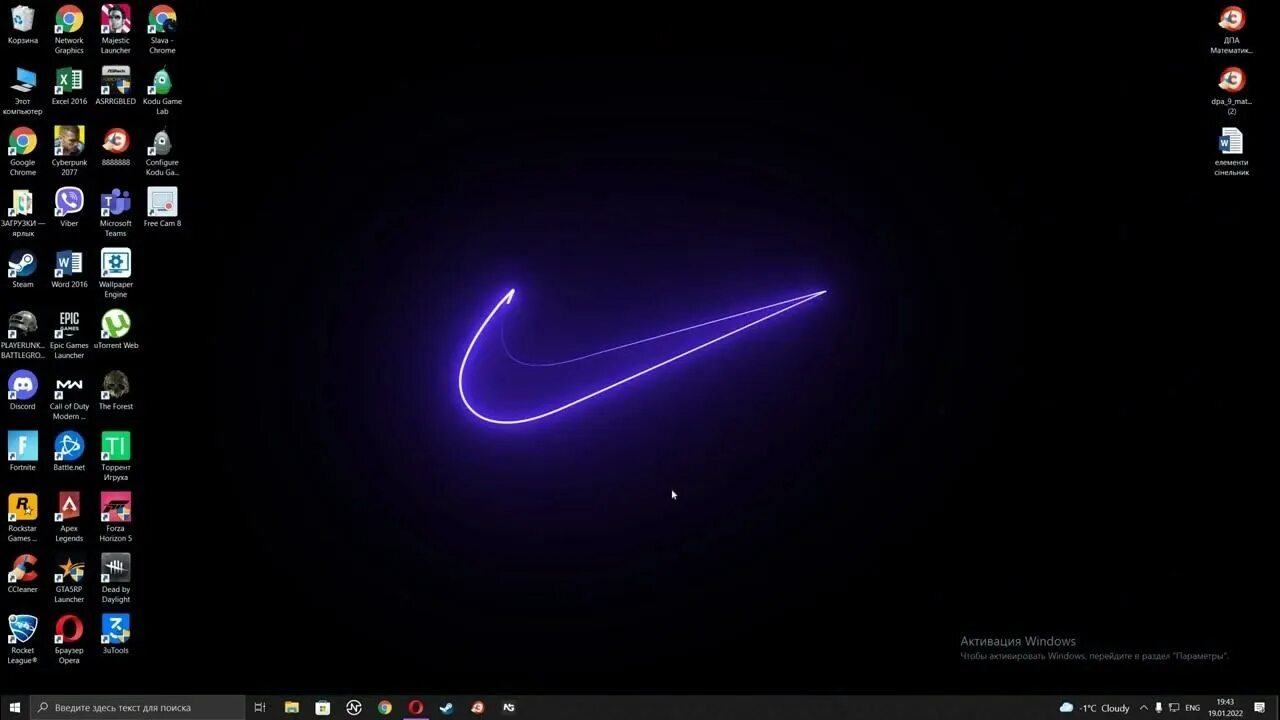Select the Epic Games Launcher icon
This screenshot has height=720, width=1280.
tap(69, 335)
